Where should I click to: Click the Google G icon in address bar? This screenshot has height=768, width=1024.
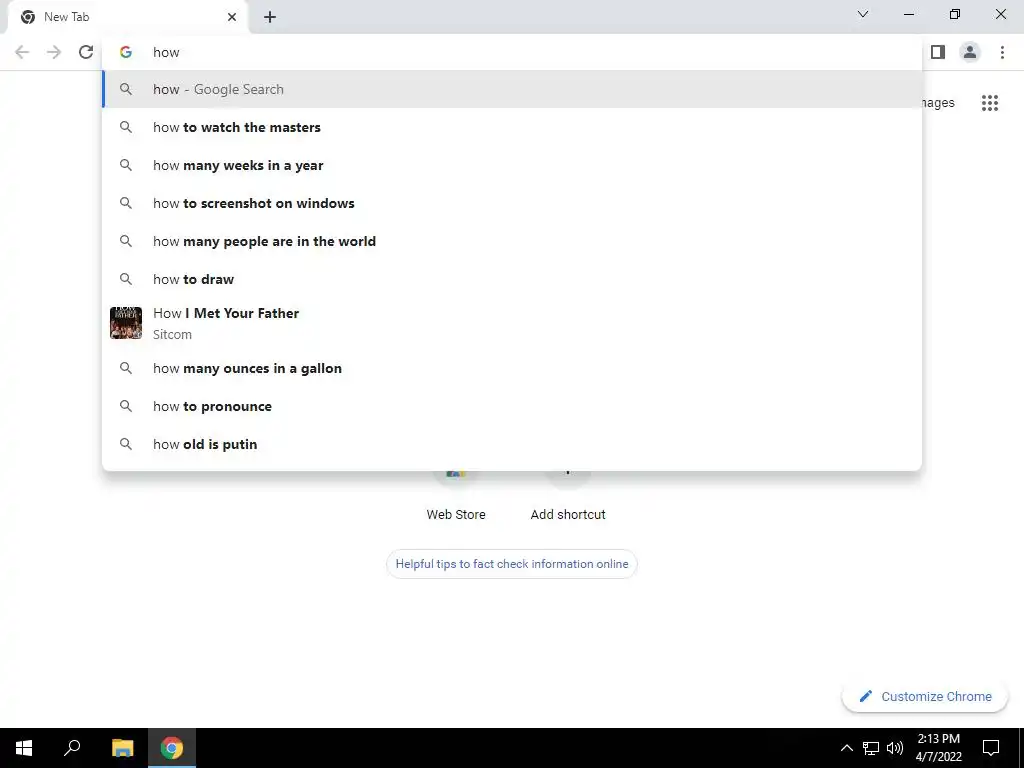[x=126, y=52]
